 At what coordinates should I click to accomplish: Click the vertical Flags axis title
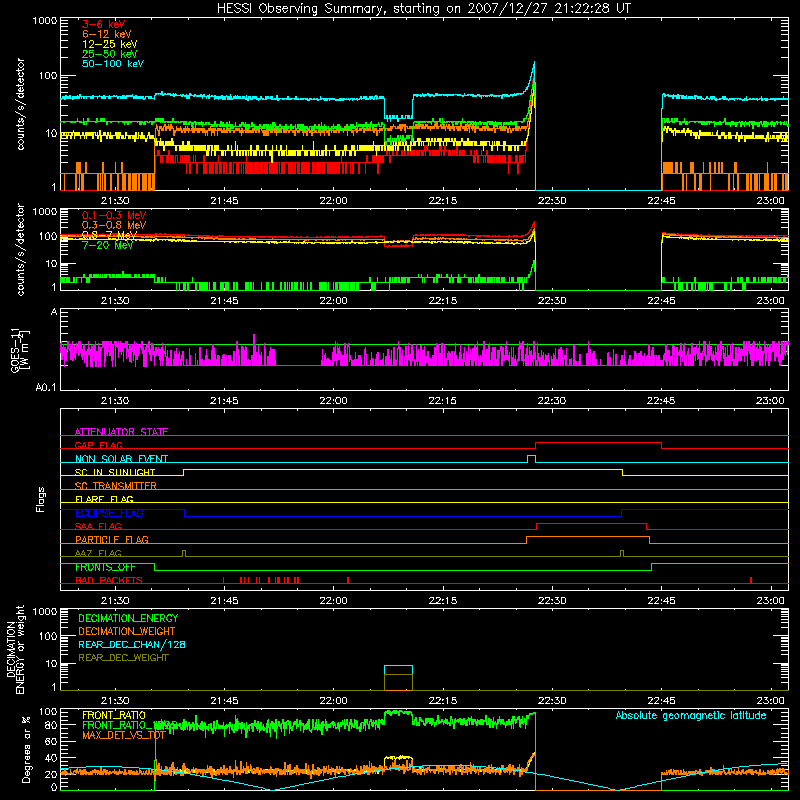41,499
